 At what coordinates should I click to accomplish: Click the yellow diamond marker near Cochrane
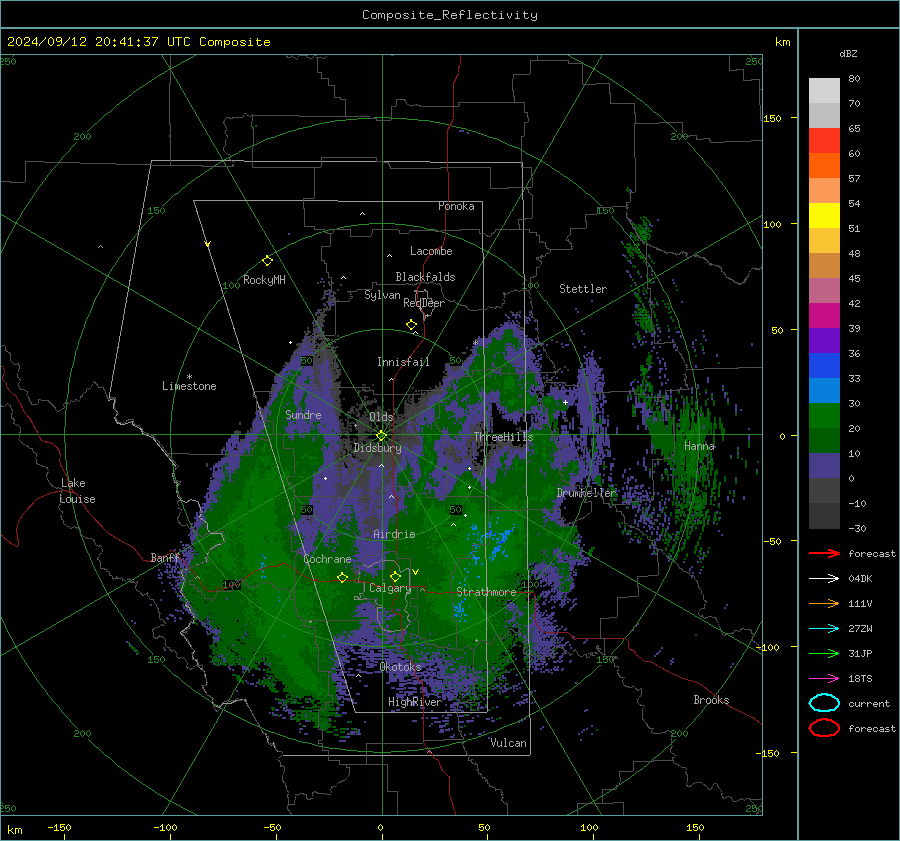[x=342, y=577]
